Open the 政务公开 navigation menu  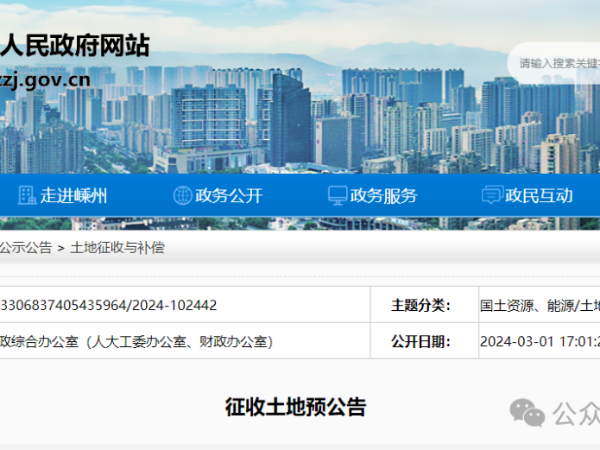[x=230, y=196]
